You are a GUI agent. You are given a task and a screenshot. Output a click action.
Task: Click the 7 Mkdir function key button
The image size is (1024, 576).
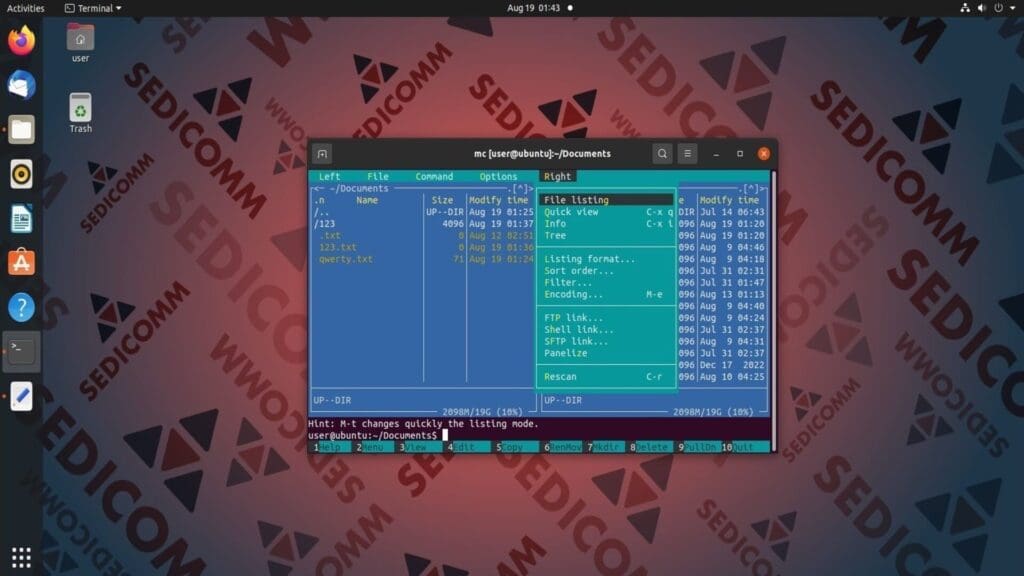coord(604,447)
